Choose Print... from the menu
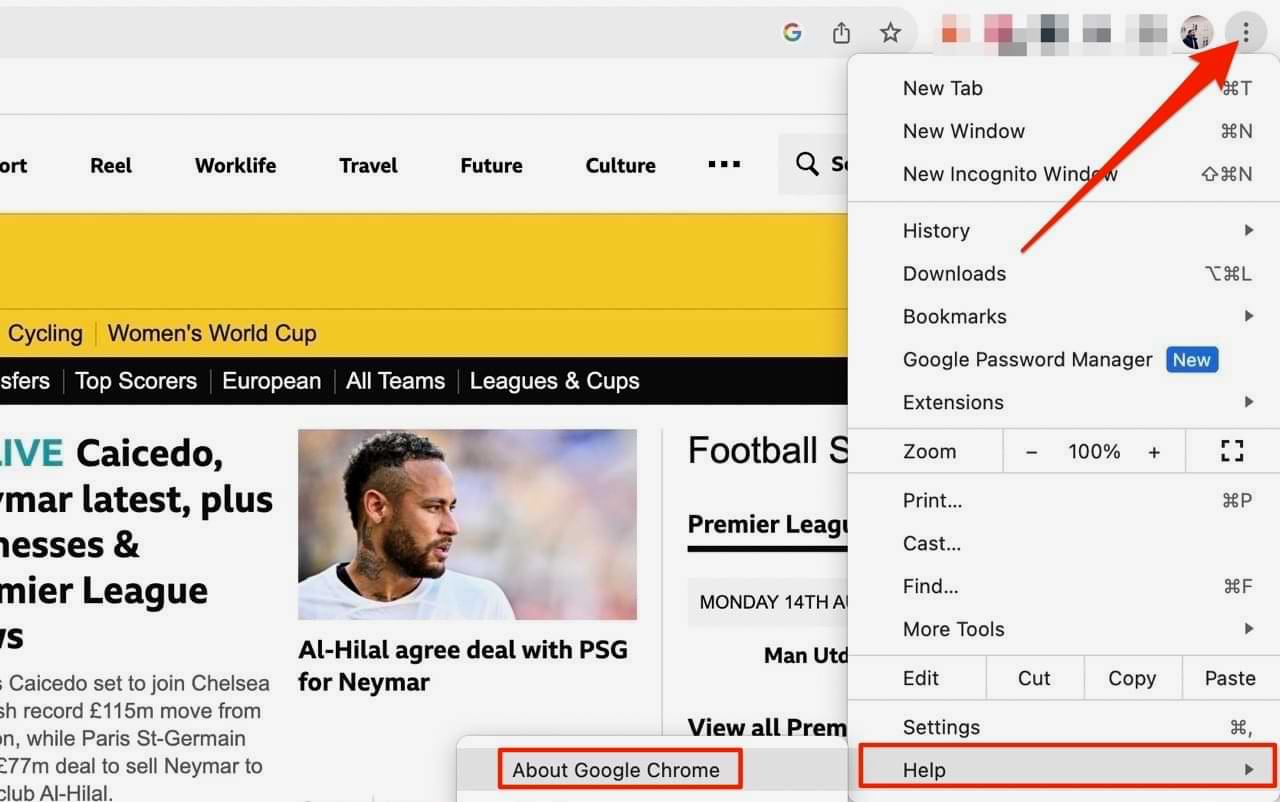 1063,501
